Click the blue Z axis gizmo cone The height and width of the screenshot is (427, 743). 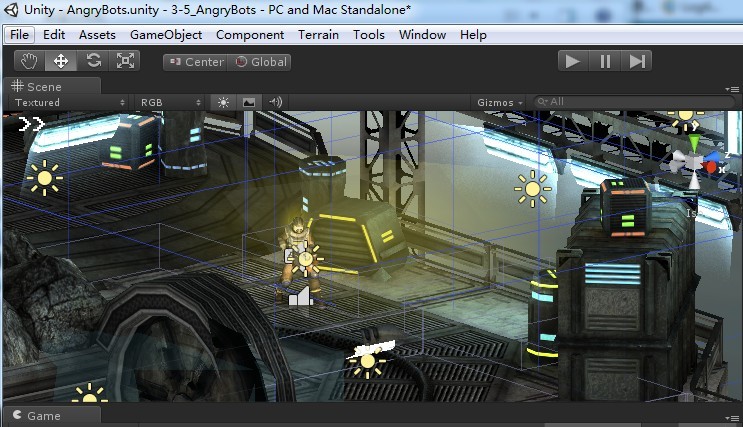[x=712, y=157]
